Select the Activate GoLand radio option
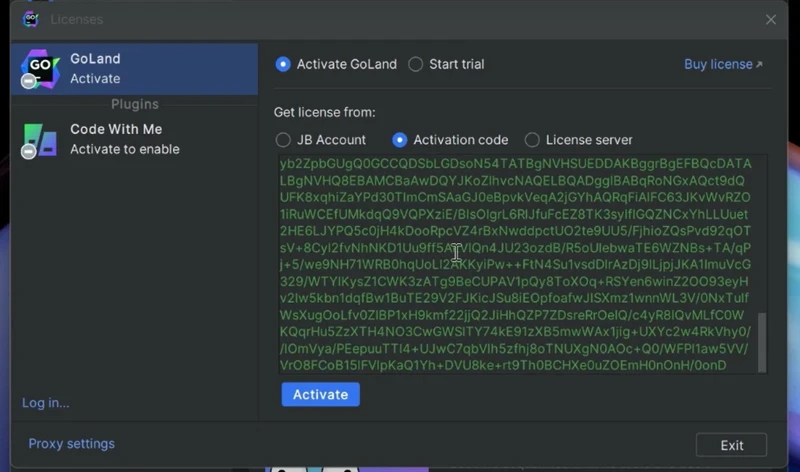This screenshot has height=472, width=800. coord(283,64)
